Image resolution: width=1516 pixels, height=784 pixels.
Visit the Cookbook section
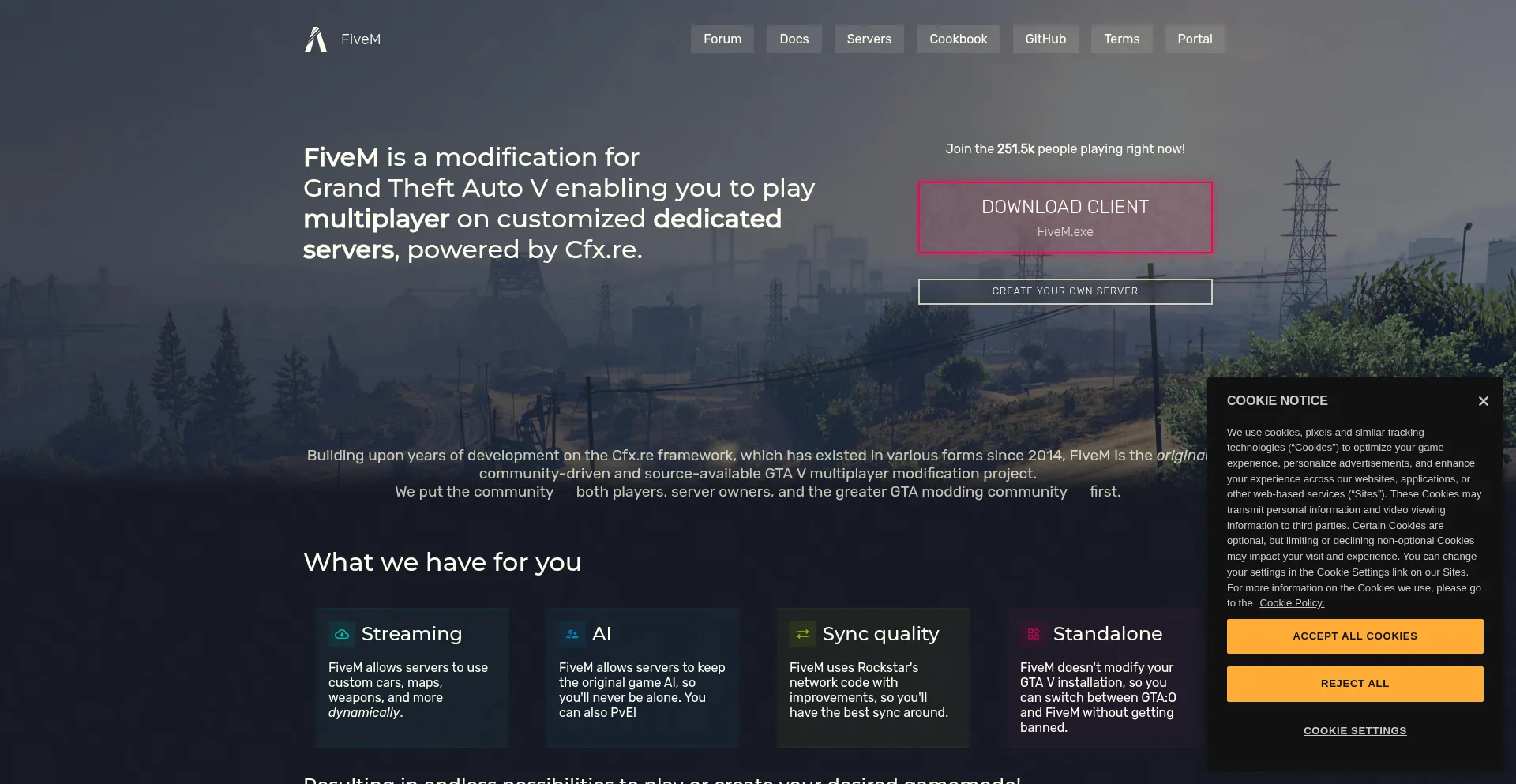(958, 39)
